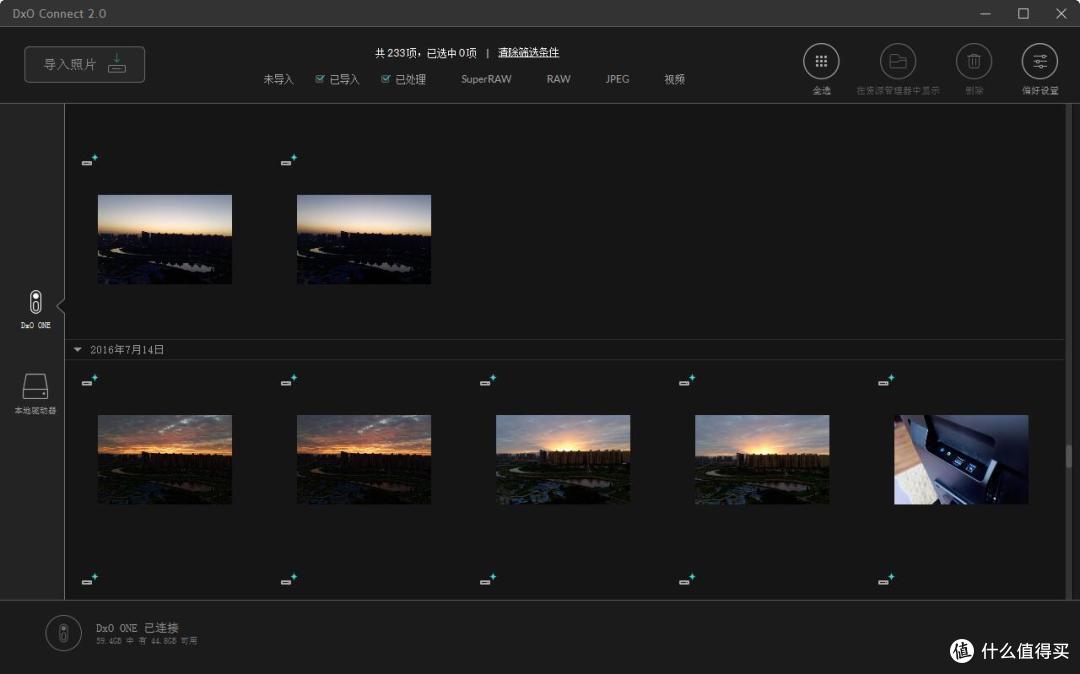Viewport: 1080px width, 674px height.
Task: Click the 清除筛选条件 clear filters link
Action: point(528,52)
